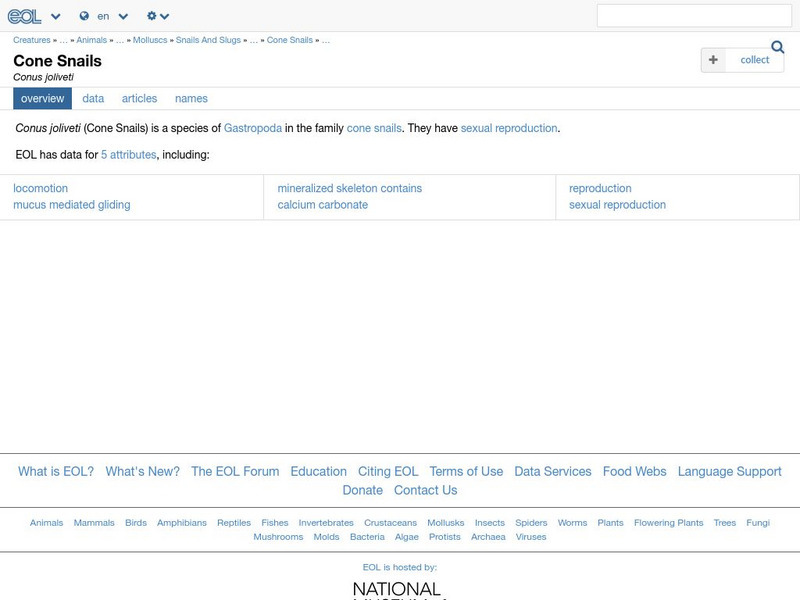
Task: Open sexual reproduction link in summary
Action: point(509,128)
